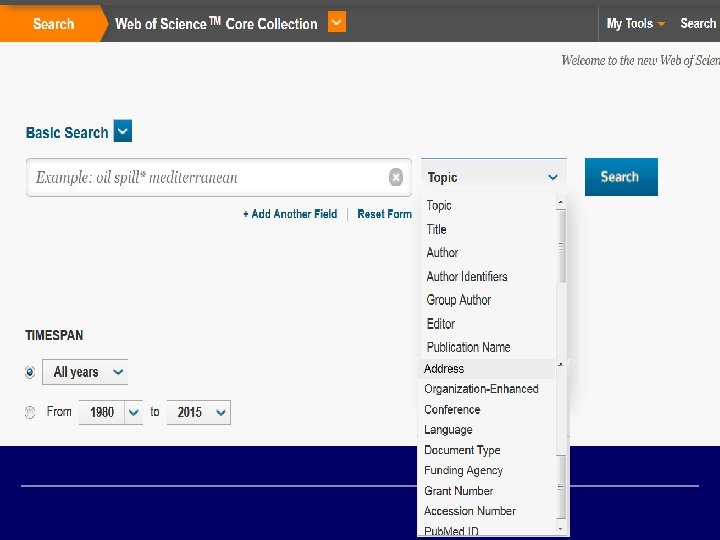Click the blue Search button
The width and height of the screenshot is (720, 540).
click(x=621, y=177)
